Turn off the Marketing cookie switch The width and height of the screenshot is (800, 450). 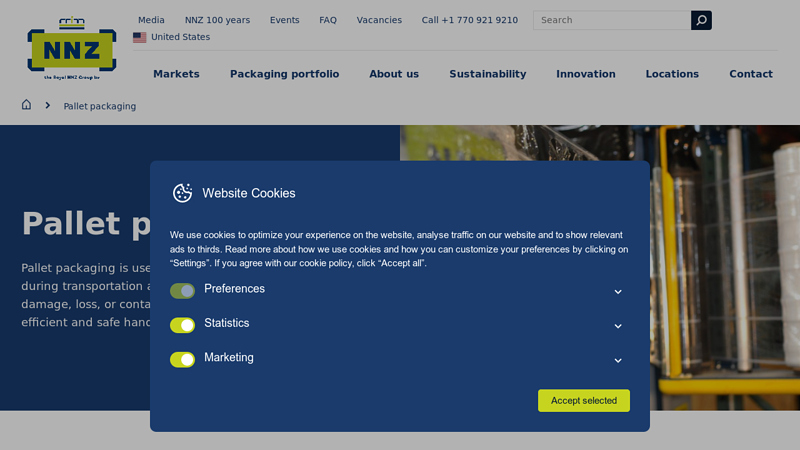point(182,359)
